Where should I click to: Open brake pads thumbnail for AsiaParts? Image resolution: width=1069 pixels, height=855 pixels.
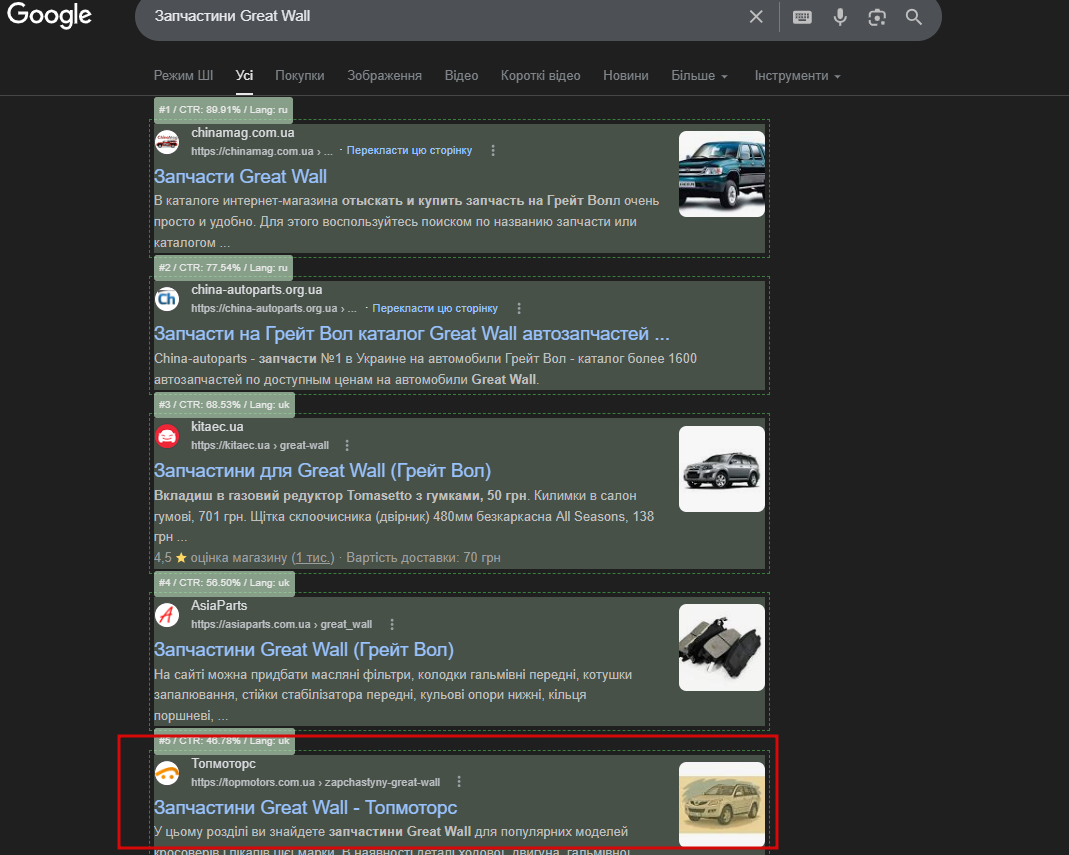point(721,648)
